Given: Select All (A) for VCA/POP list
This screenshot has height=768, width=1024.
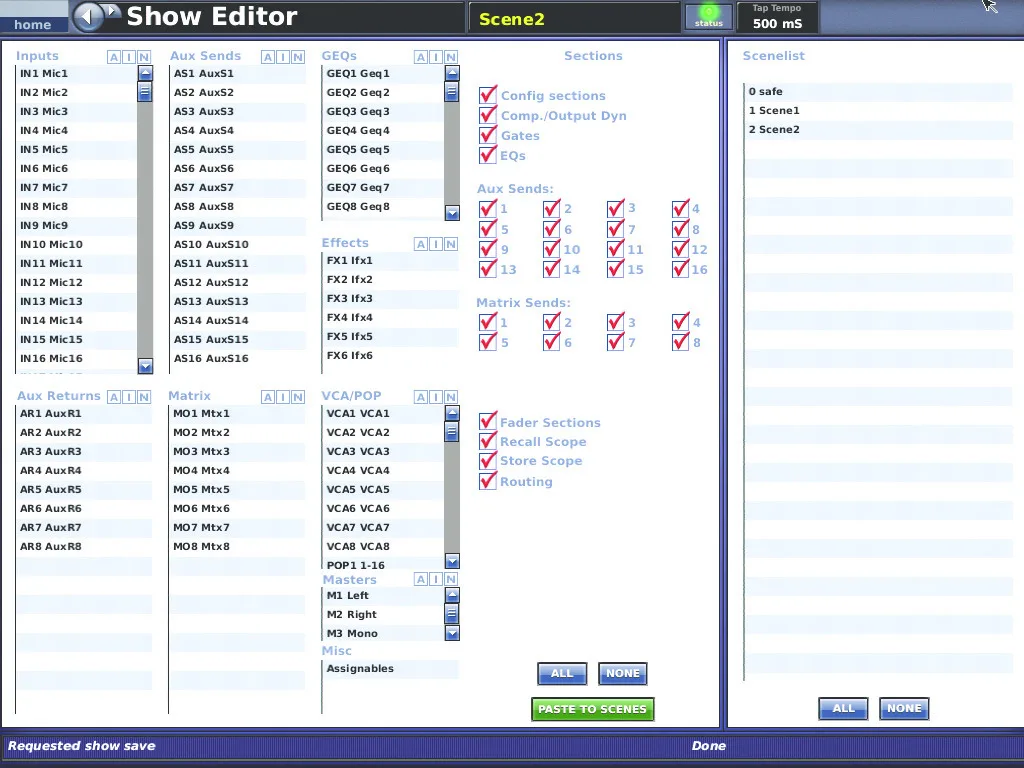Looking at the screenshot, I should [421, 397].
